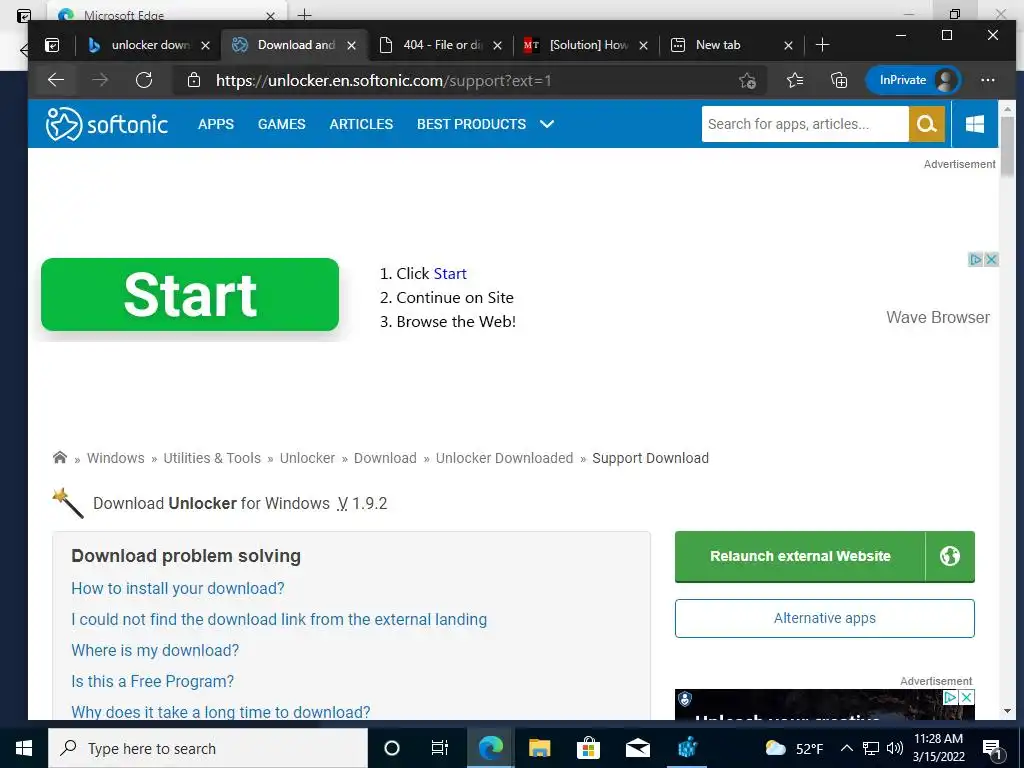This screenshot has width=1024, height=768.
Task: Click the Windows taskbar search box
Action: pos(208,748)
